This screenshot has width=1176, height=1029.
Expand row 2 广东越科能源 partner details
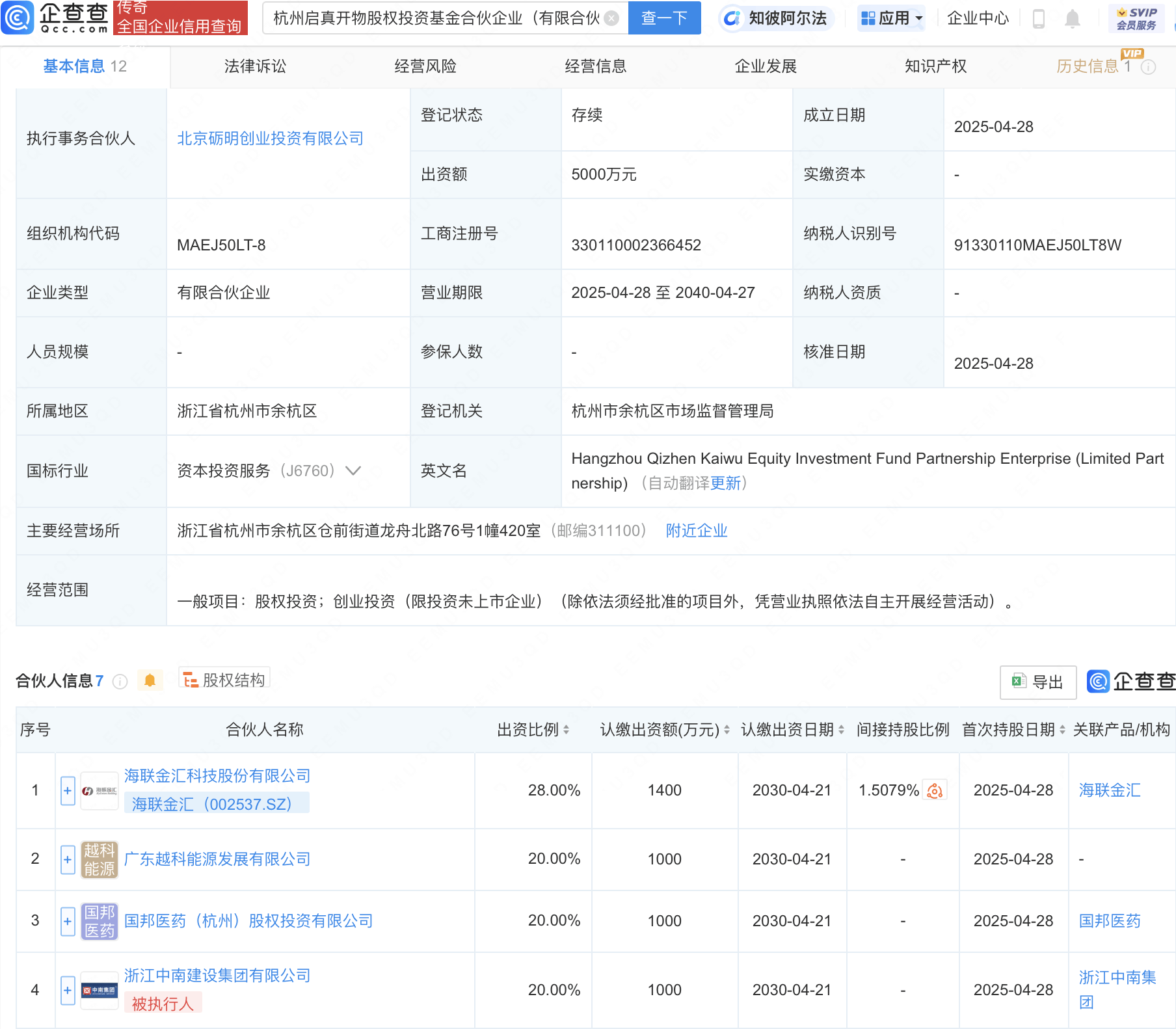[x=68, y=859]
